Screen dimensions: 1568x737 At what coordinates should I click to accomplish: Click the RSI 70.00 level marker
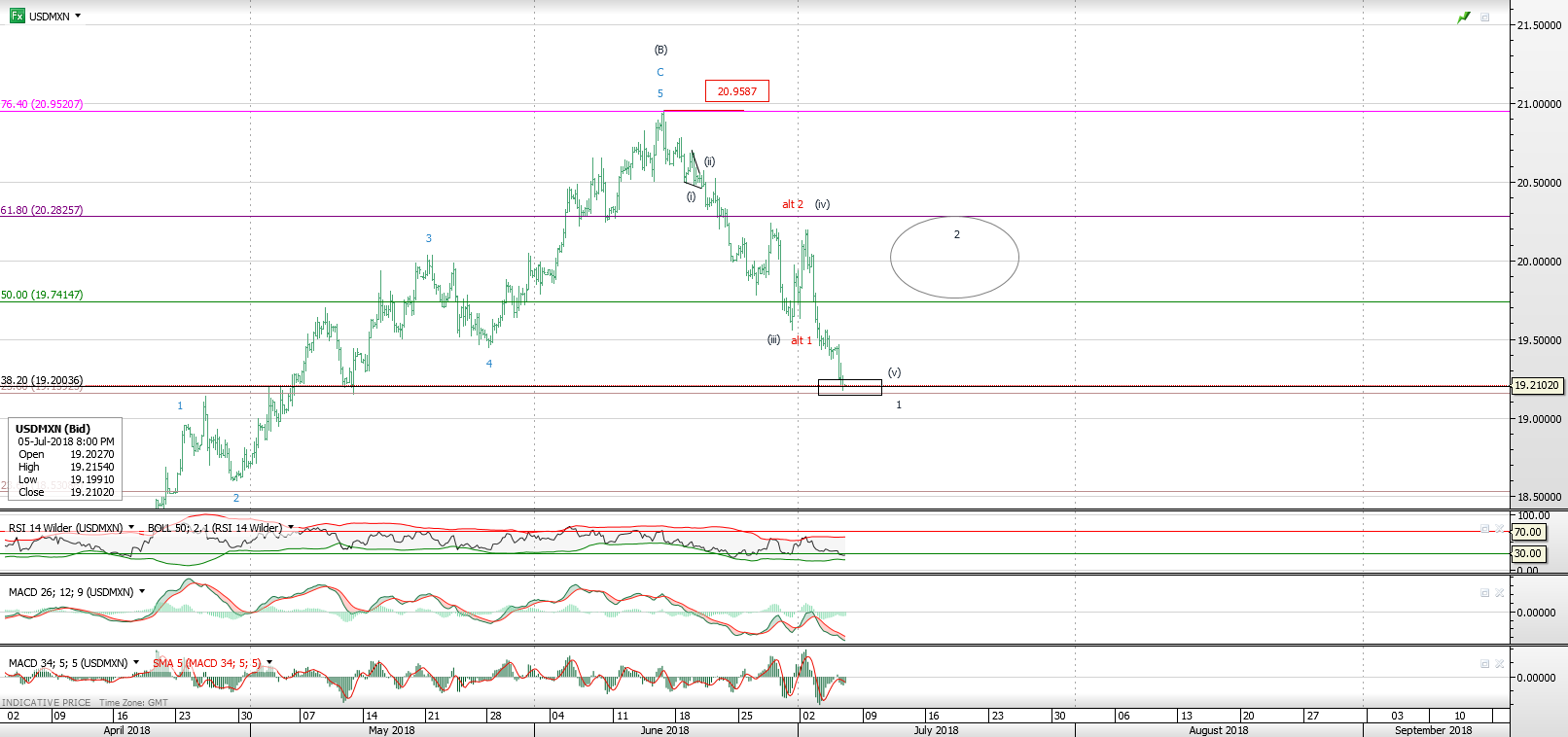[x=1527, y=532]
